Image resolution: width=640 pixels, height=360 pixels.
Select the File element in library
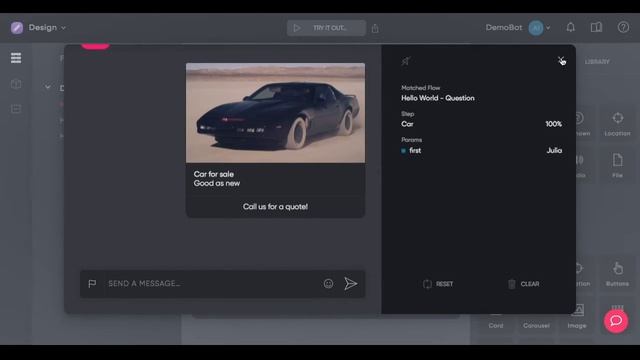[618, 165]
